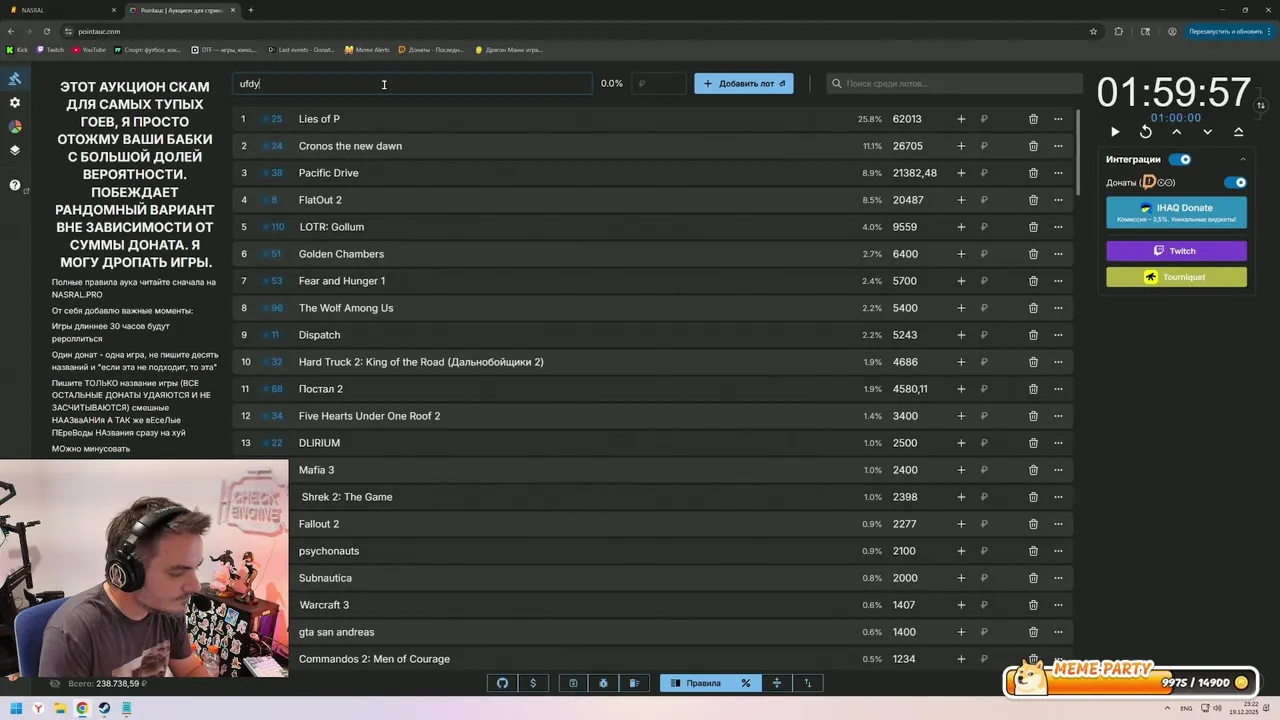The image size is (1280, 720).
Task: Open the auction hammer sidebar icon
Action: coord(15,79)
